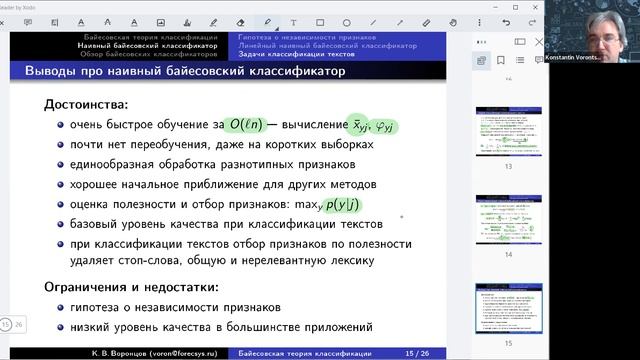
Task: Select the sticky note comment tool
Action: (28, 23)
